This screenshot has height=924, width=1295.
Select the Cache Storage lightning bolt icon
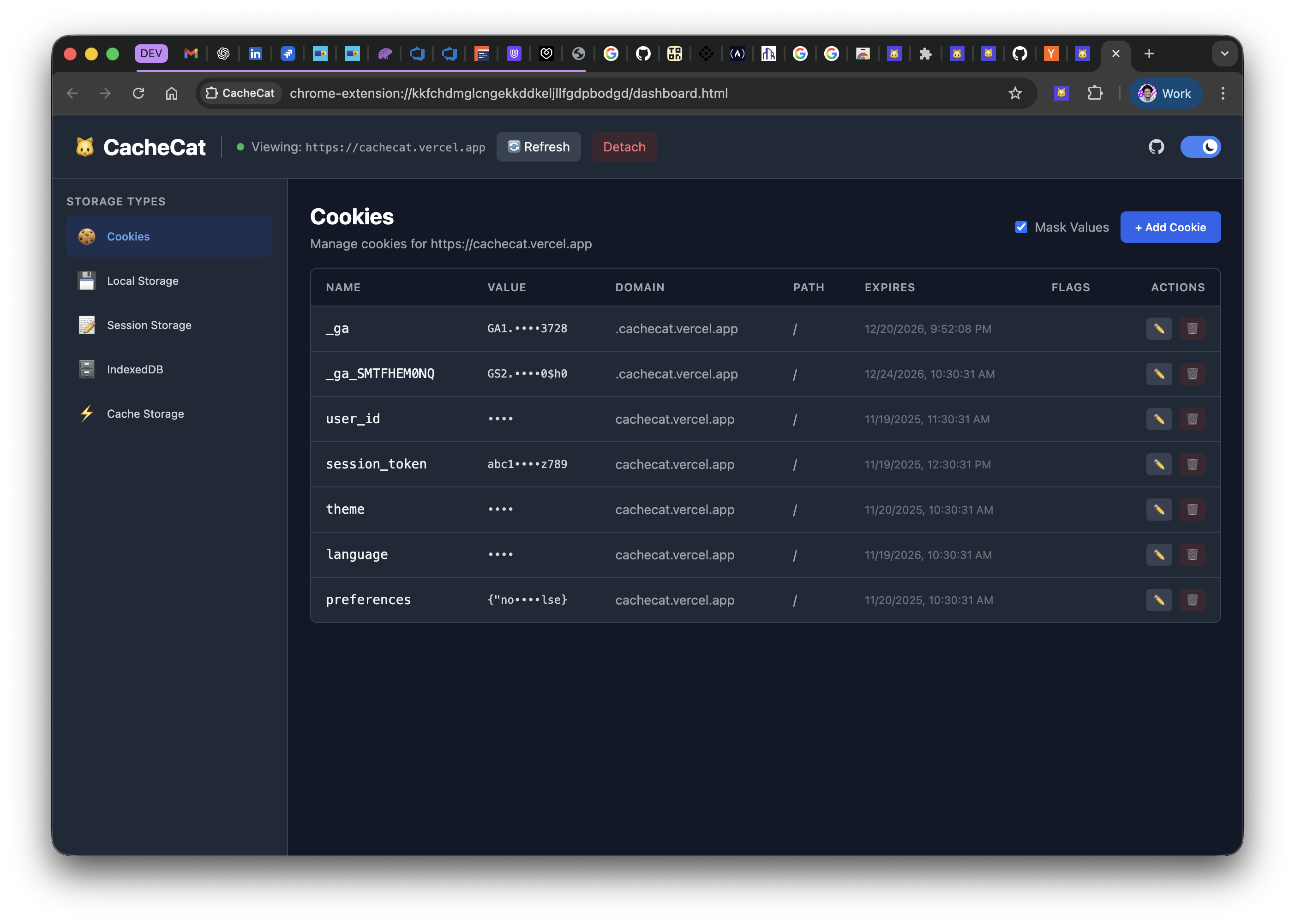click(86, 414)
